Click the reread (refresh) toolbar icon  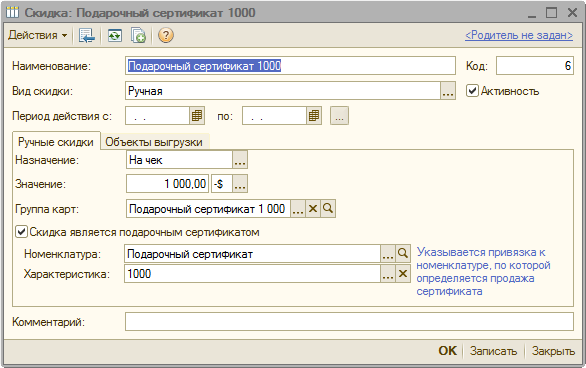pyautogui.click(x=115, y=35)
